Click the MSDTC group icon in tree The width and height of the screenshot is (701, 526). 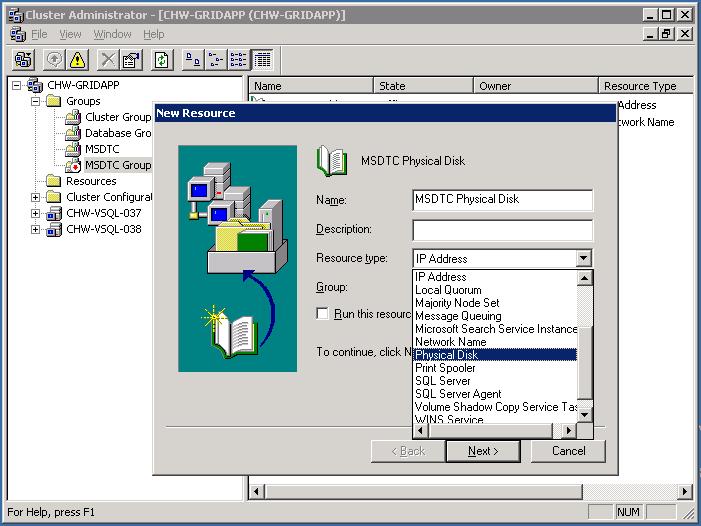coord(72,149)
